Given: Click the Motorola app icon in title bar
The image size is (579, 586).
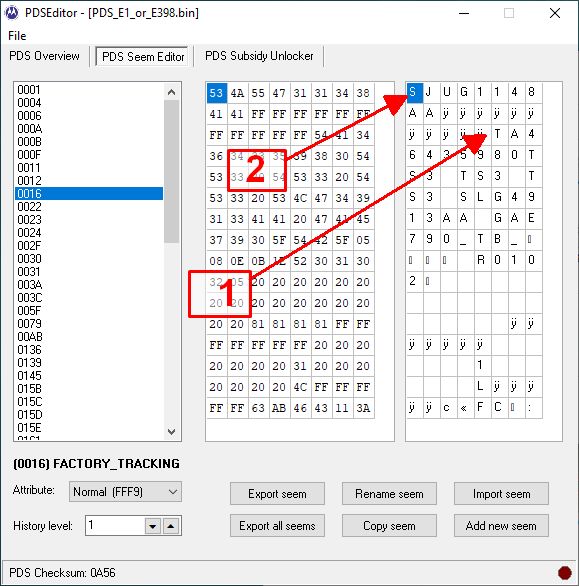Looking at the screenshot, I should coord(12,13).
